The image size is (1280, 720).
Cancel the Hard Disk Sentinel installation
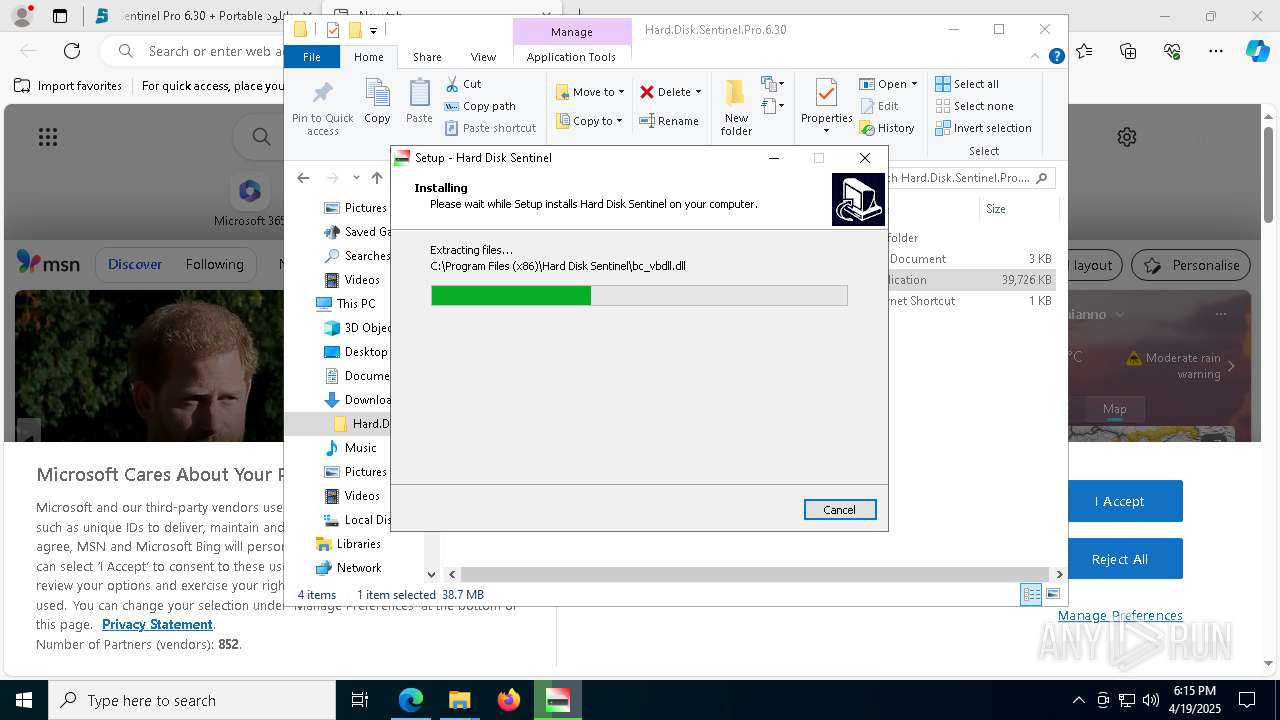(x=839, y=510)
